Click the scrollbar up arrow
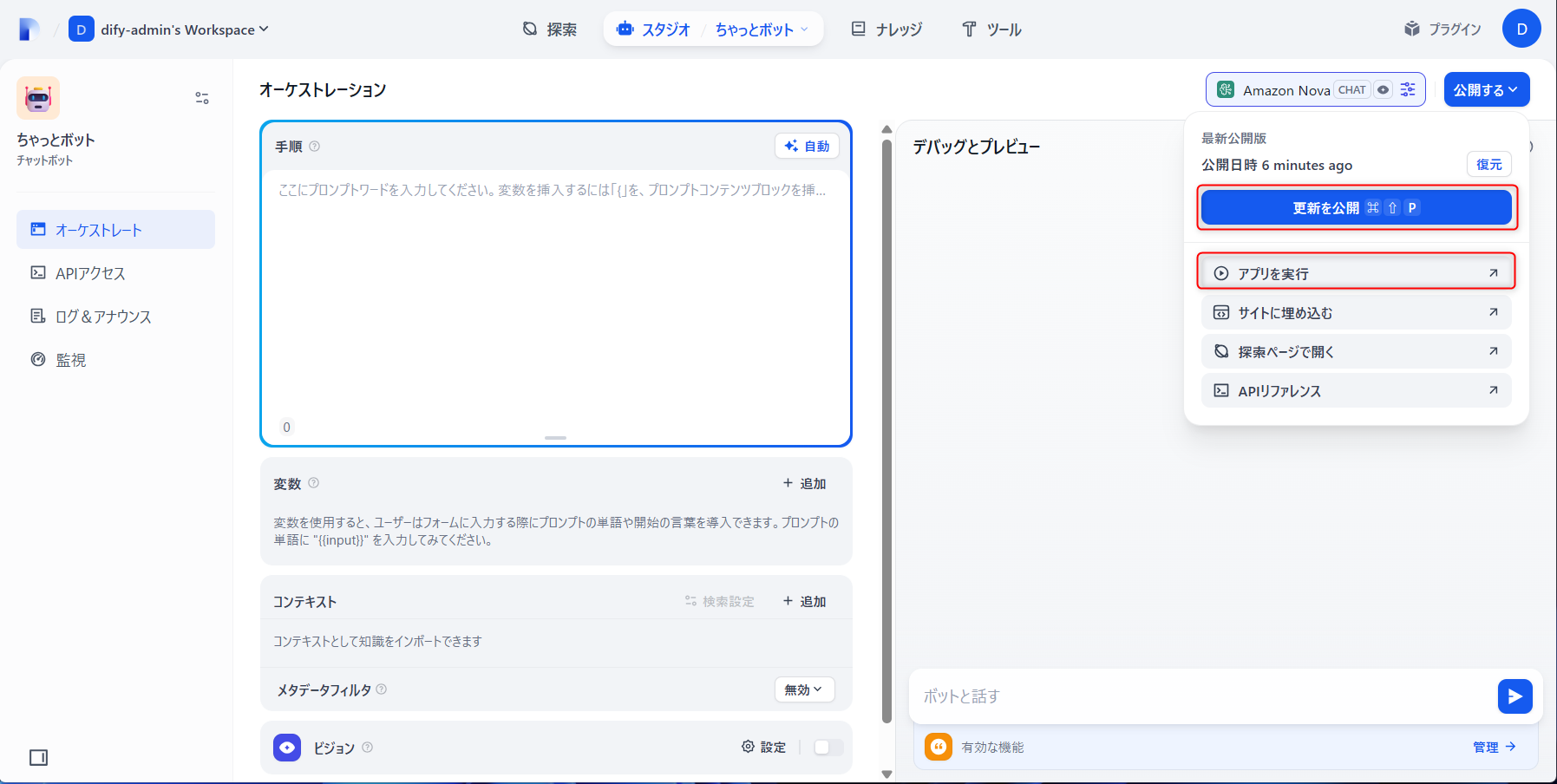Viewport: 1557px width, 784px height. pyautogui.click(x=886, y=129)
